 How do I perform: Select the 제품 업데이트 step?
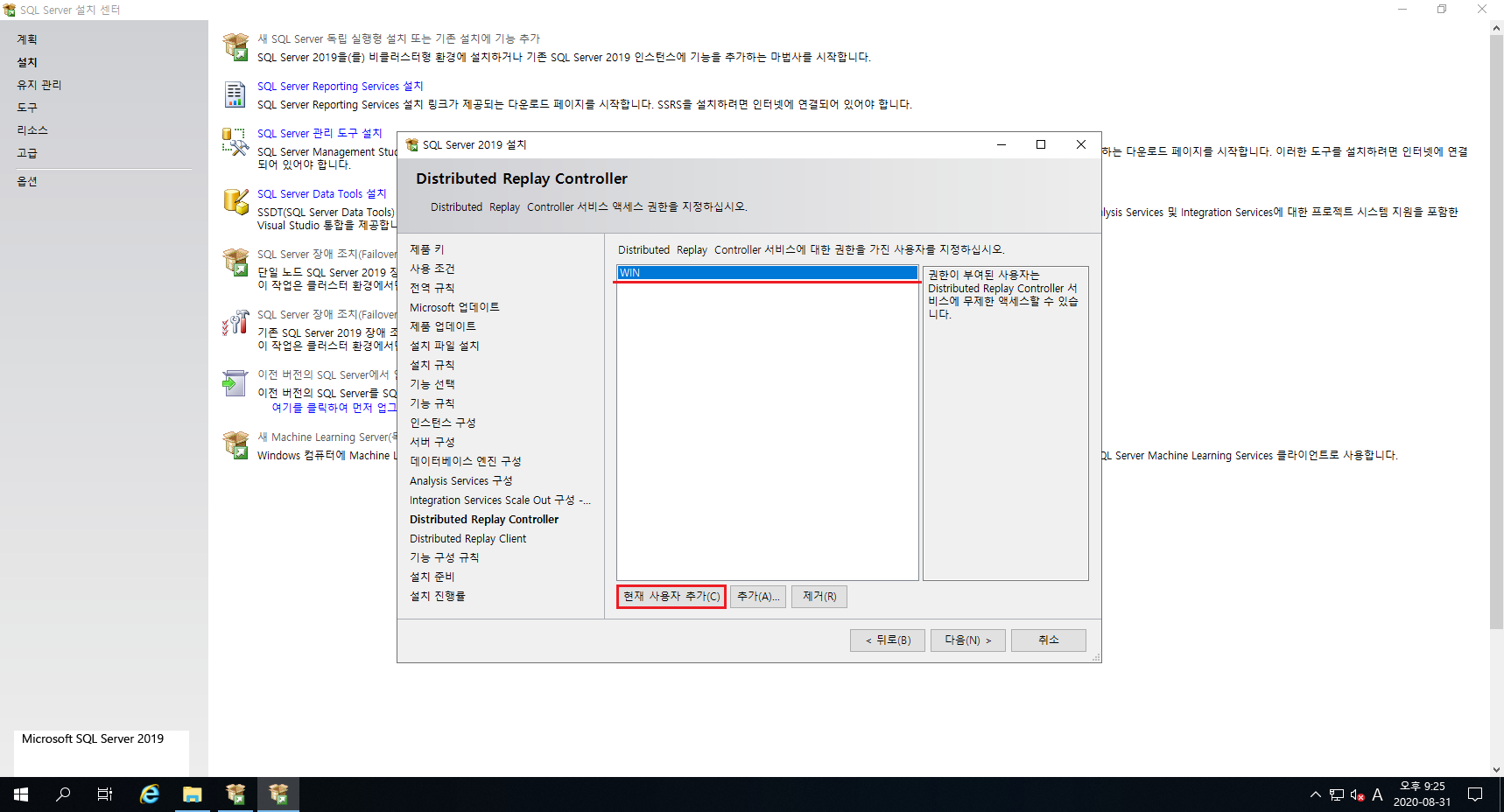point(443,326)
